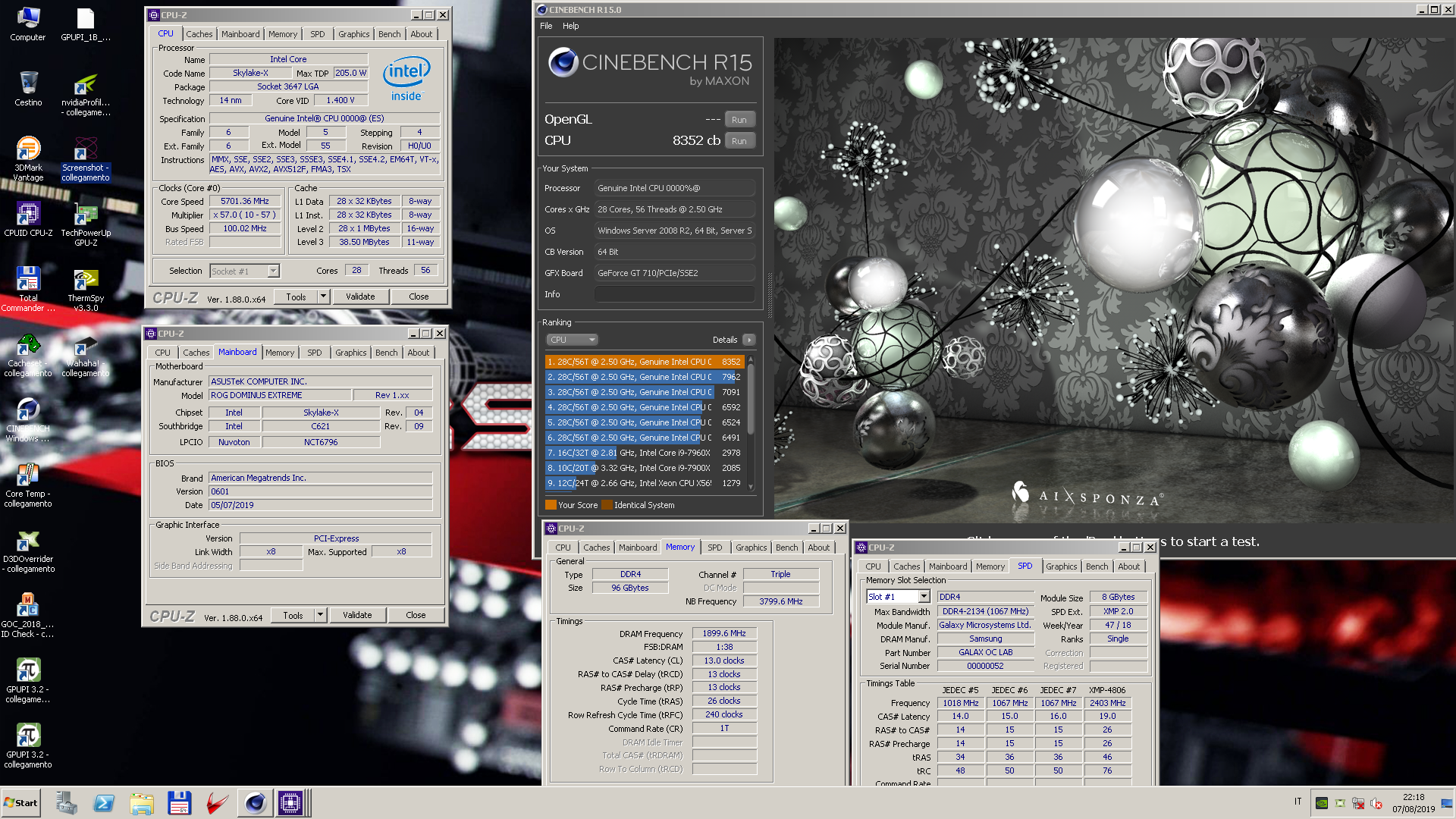This screenshot has height=819, width=1456.
Task: Click the orange Your Score legend swatch
Action: (x=551, y=505)
